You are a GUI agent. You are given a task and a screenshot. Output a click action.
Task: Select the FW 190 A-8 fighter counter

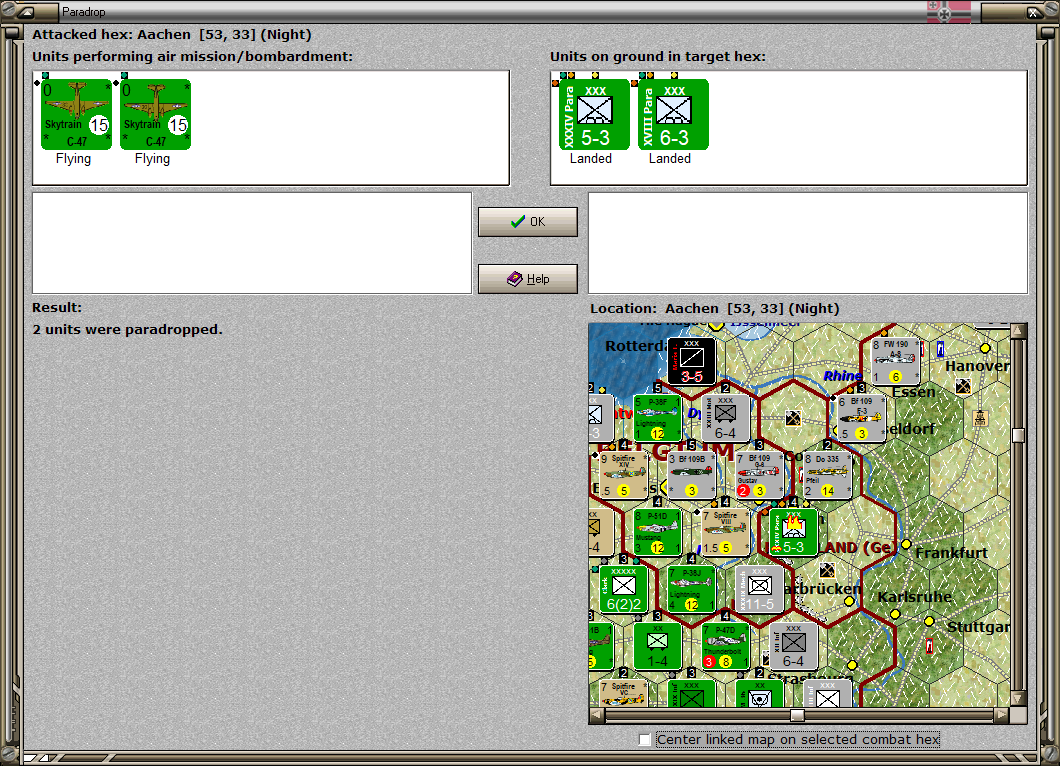click(895, 361)
